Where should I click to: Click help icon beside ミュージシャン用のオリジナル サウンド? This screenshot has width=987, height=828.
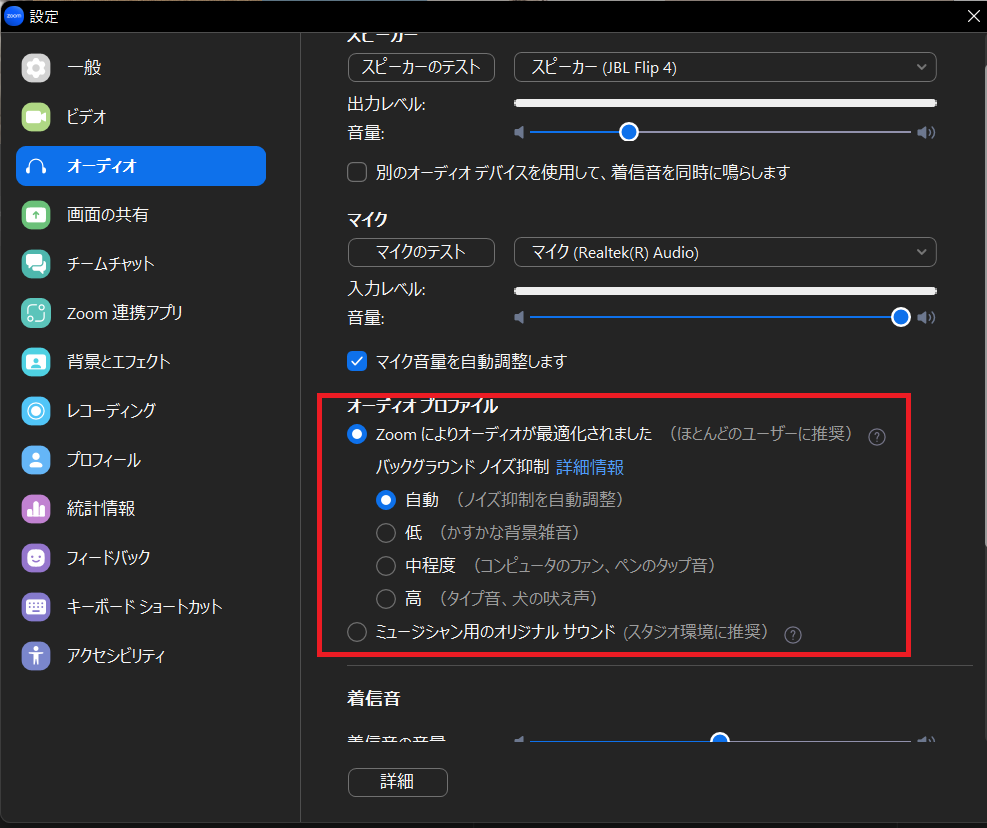coord(793,635)
